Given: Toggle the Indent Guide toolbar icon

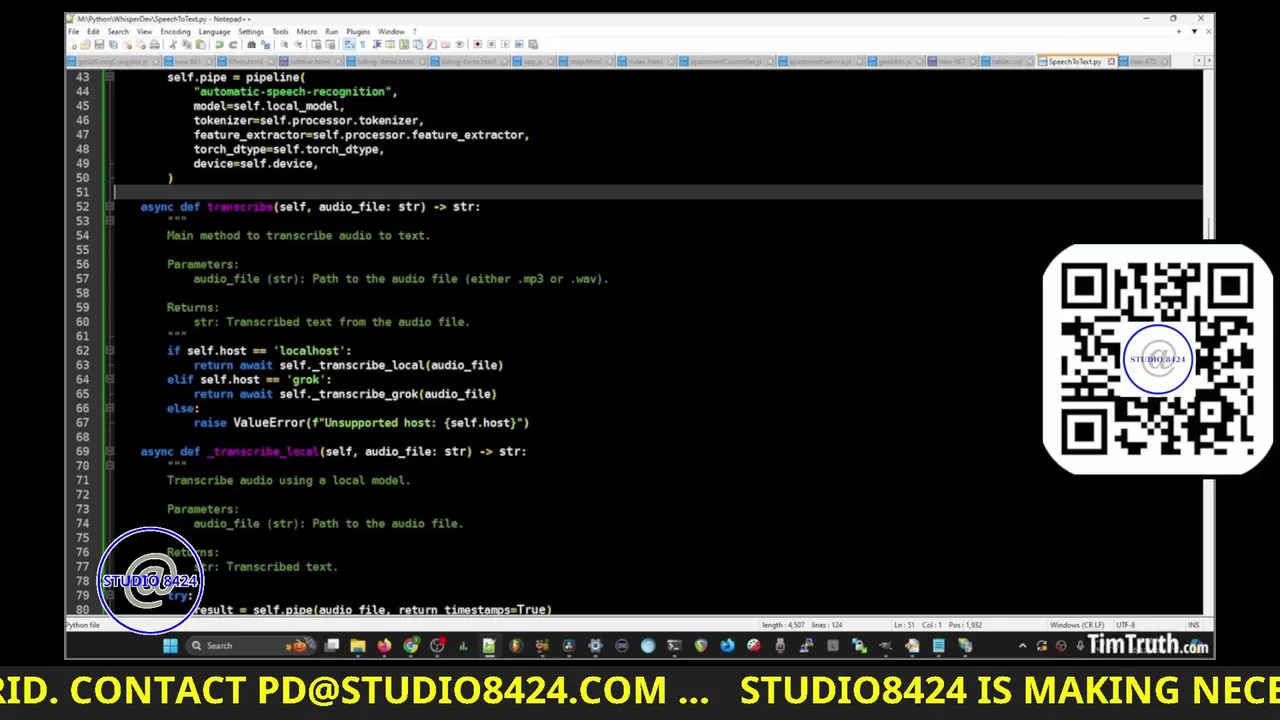Looking at the screenshot, I should (x=377, y=44).
